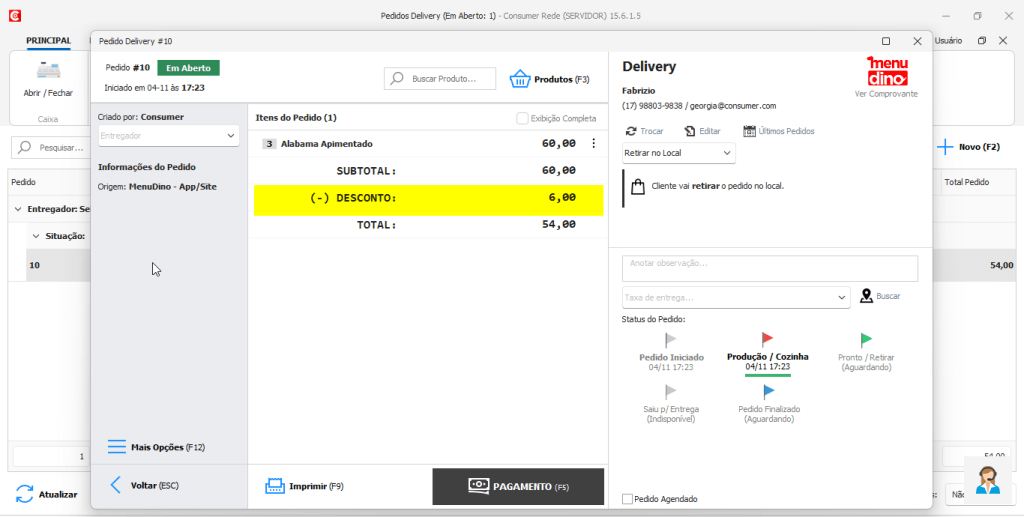Screen dimensions: 1024x517
Task: Check the Pedido Agendado checkbox
Action: 627,499
